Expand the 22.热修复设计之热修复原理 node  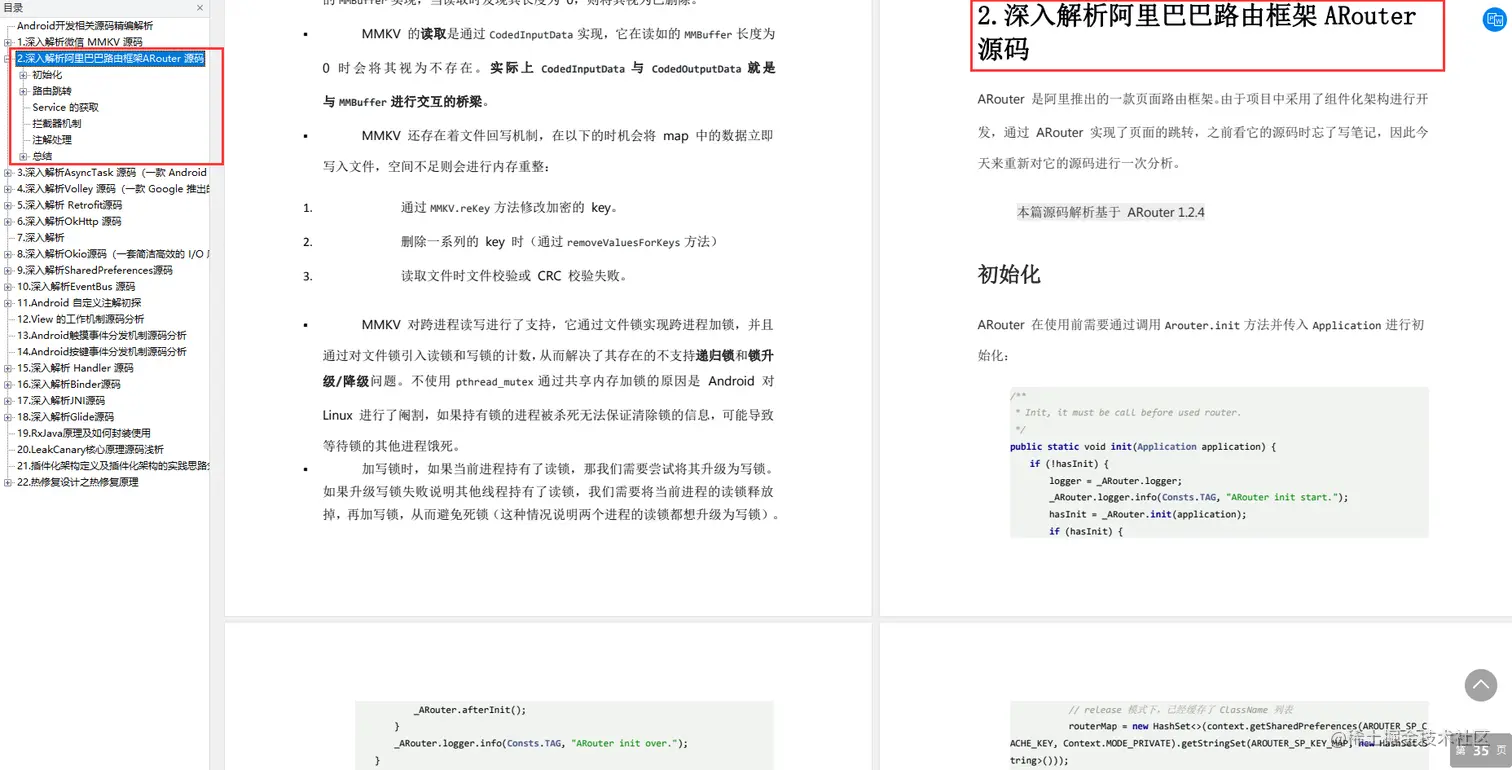tap(8, 482)
